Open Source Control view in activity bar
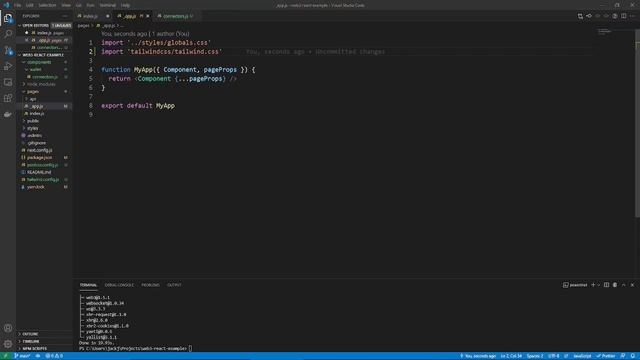 [x=8, y=50]
